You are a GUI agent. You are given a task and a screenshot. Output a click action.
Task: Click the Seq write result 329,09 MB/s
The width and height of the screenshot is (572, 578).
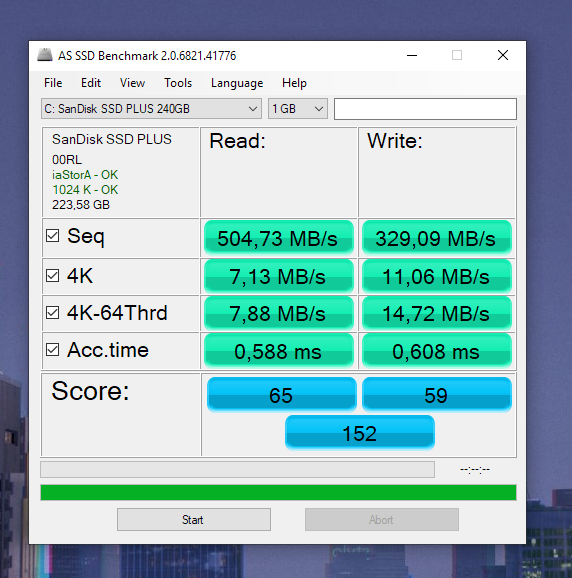point(437,238)
